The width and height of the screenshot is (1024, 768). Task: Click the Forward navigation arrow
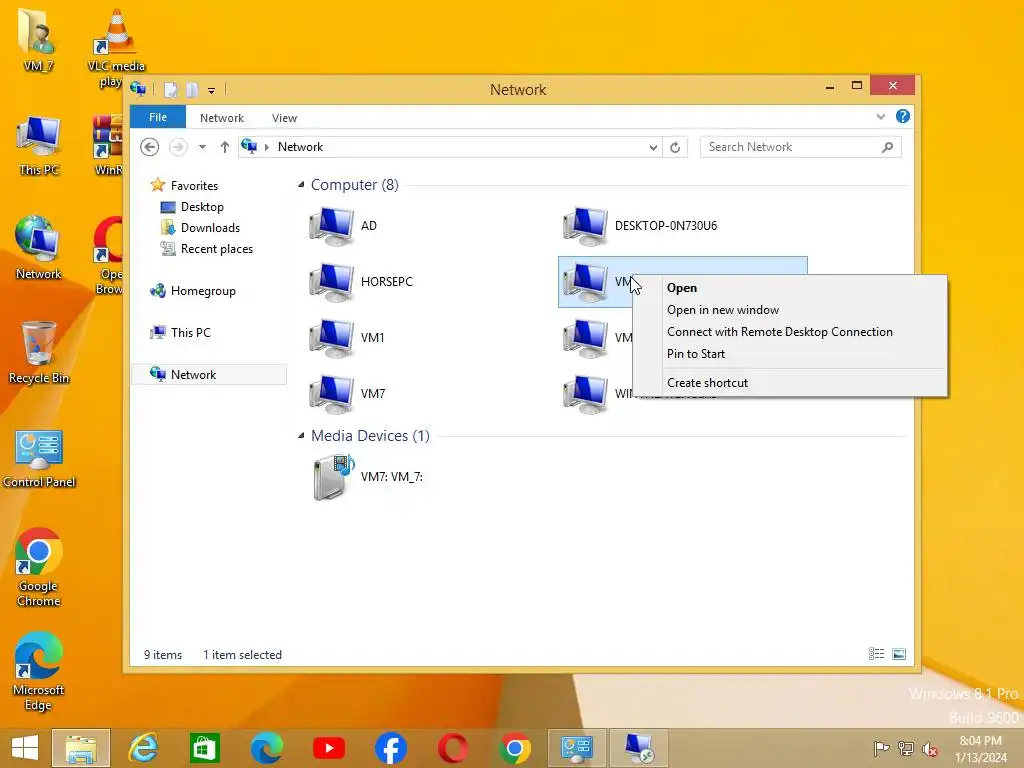178,147
